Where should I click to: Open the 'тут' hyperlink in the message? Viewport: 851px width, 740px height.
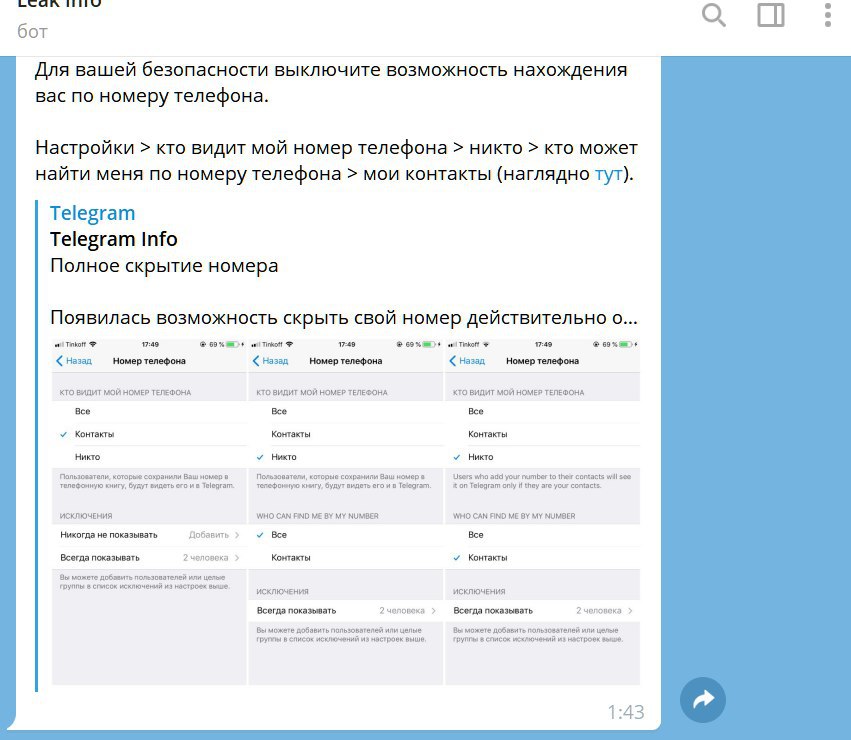pyautogui.click(x=608, y=174)
